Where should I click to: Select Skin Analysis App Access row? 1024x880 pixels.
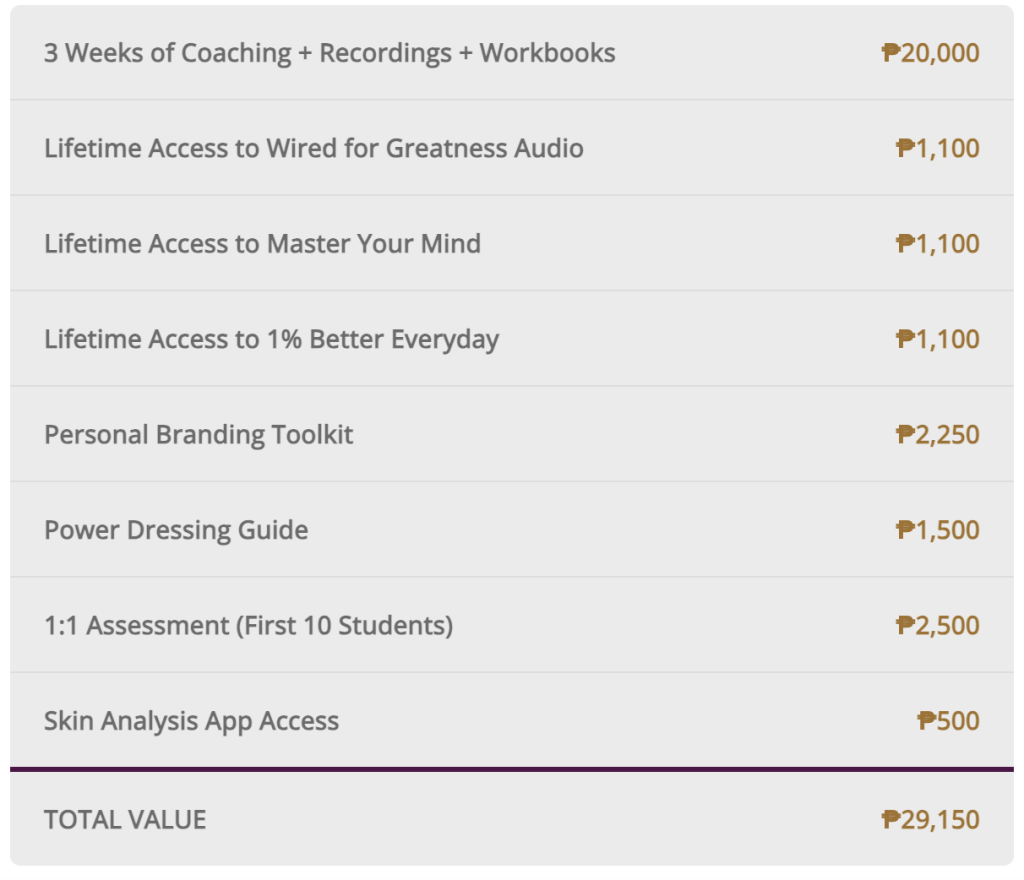(x=191, y=721)
